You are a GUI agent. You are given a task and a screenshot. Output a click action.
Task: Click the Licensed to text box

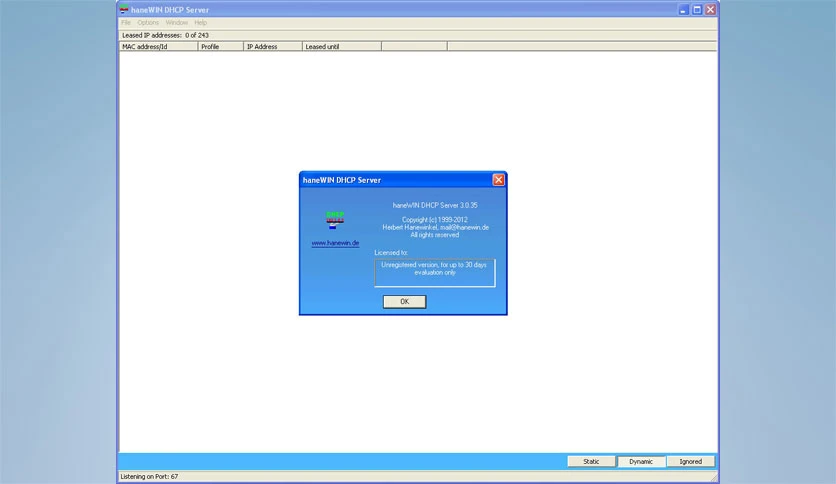coord(435,273)
